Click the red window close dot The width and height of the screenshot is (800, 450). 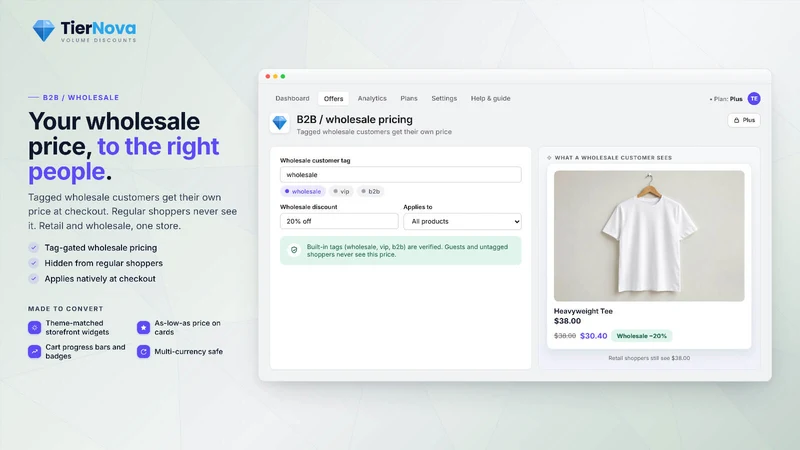268,77
